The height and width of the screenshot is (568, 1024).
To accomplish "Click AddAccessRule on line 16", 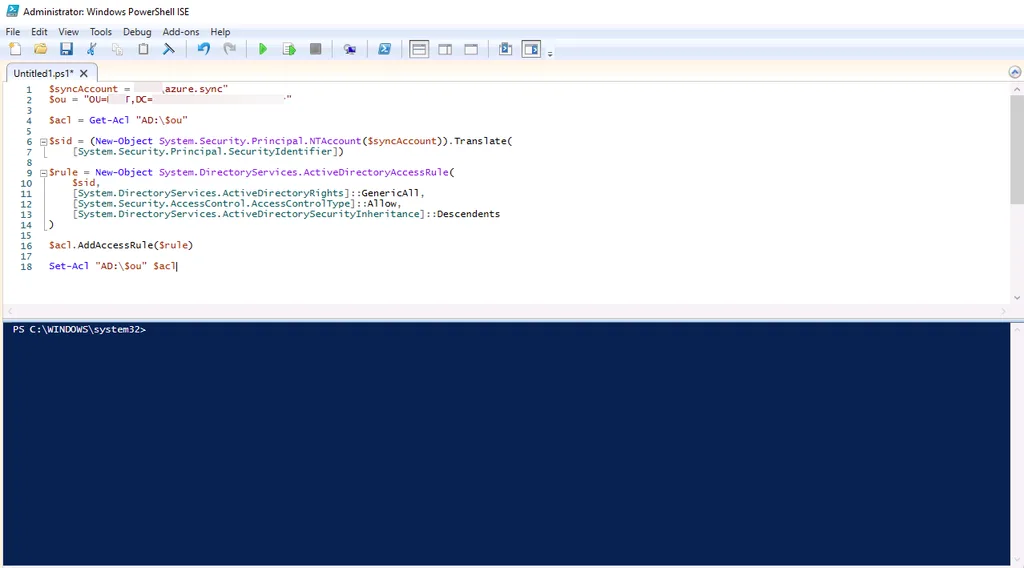I will 115,245.
